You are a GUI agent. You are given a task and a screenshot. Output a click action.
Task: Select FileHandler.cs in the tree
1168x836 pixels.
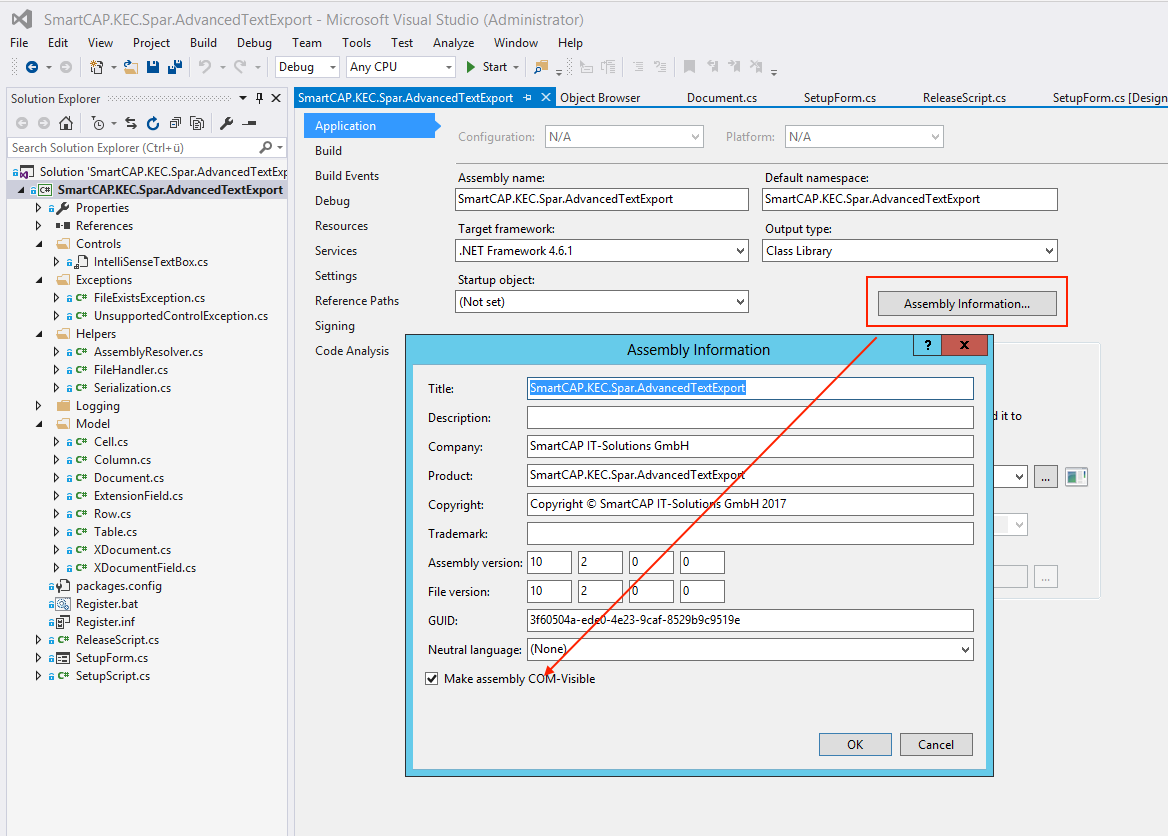pos(131,370)
